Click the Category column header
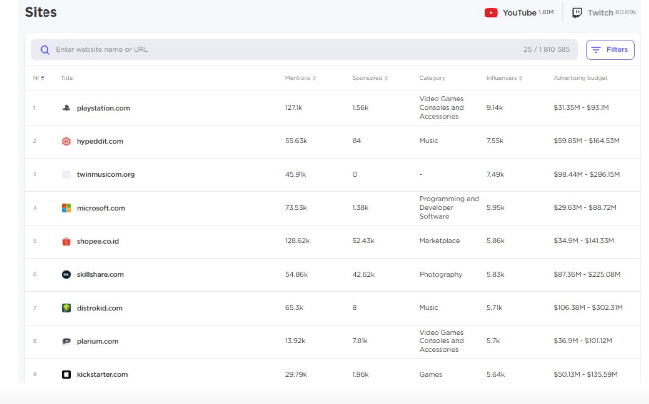Viewport: 649px width, 404px height. [432, 78]
